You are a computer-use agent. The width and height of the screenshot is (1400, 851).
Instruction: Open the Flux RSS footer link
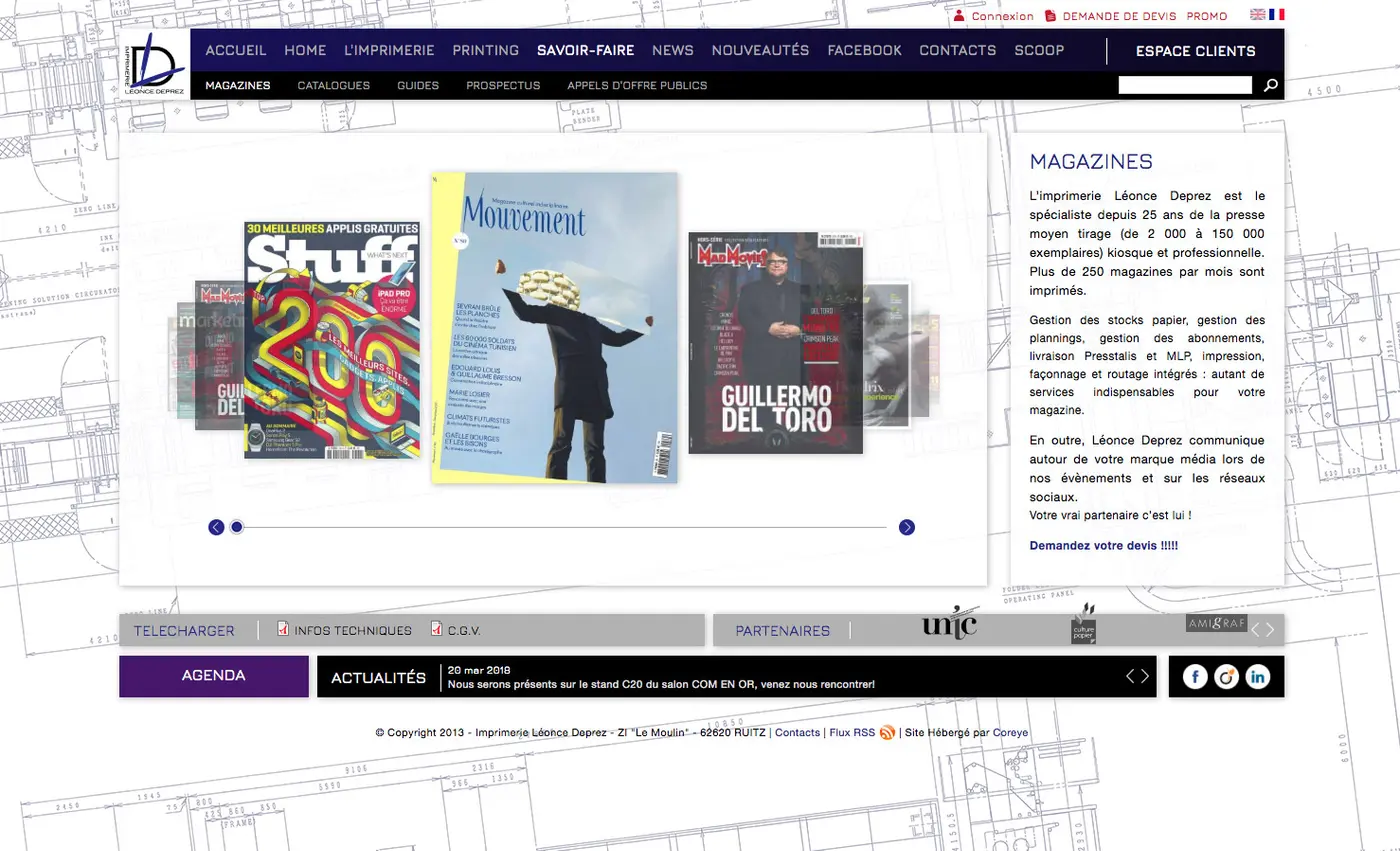click(852, 733)
